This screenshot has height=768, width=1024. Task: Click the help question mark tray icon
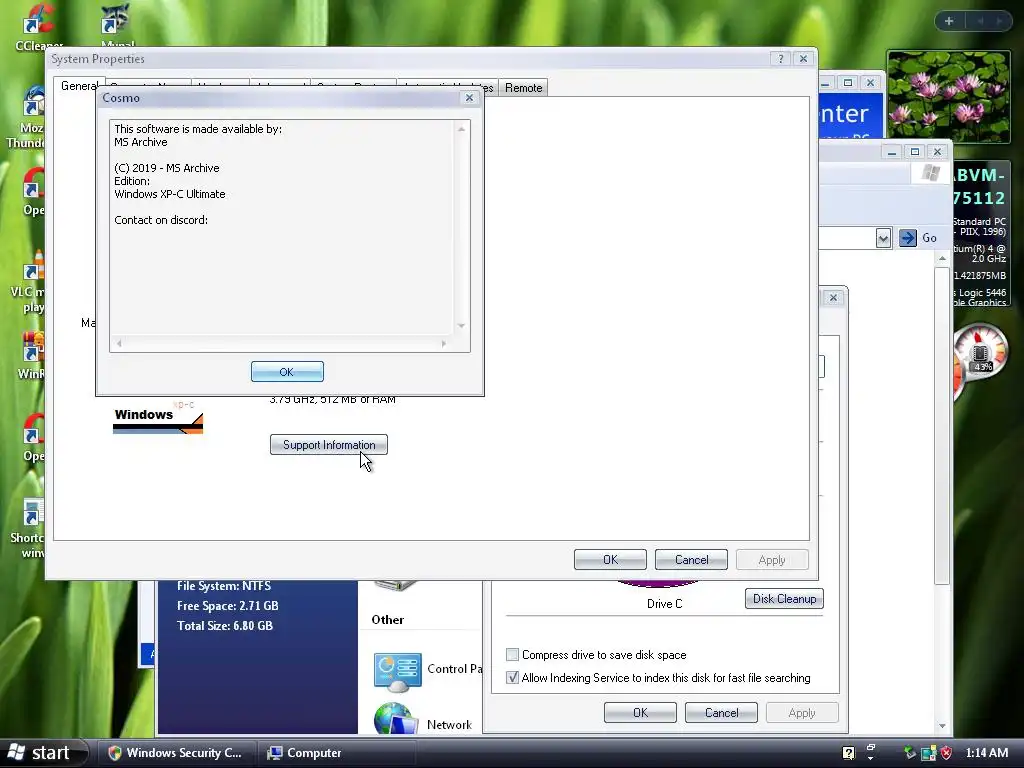(848, 753)
